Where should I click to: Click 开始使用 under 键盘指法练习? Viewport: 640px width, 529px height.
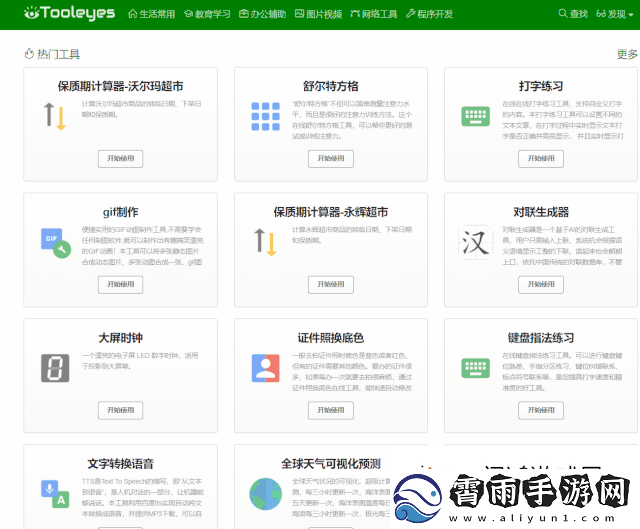[x=541, y=410]
